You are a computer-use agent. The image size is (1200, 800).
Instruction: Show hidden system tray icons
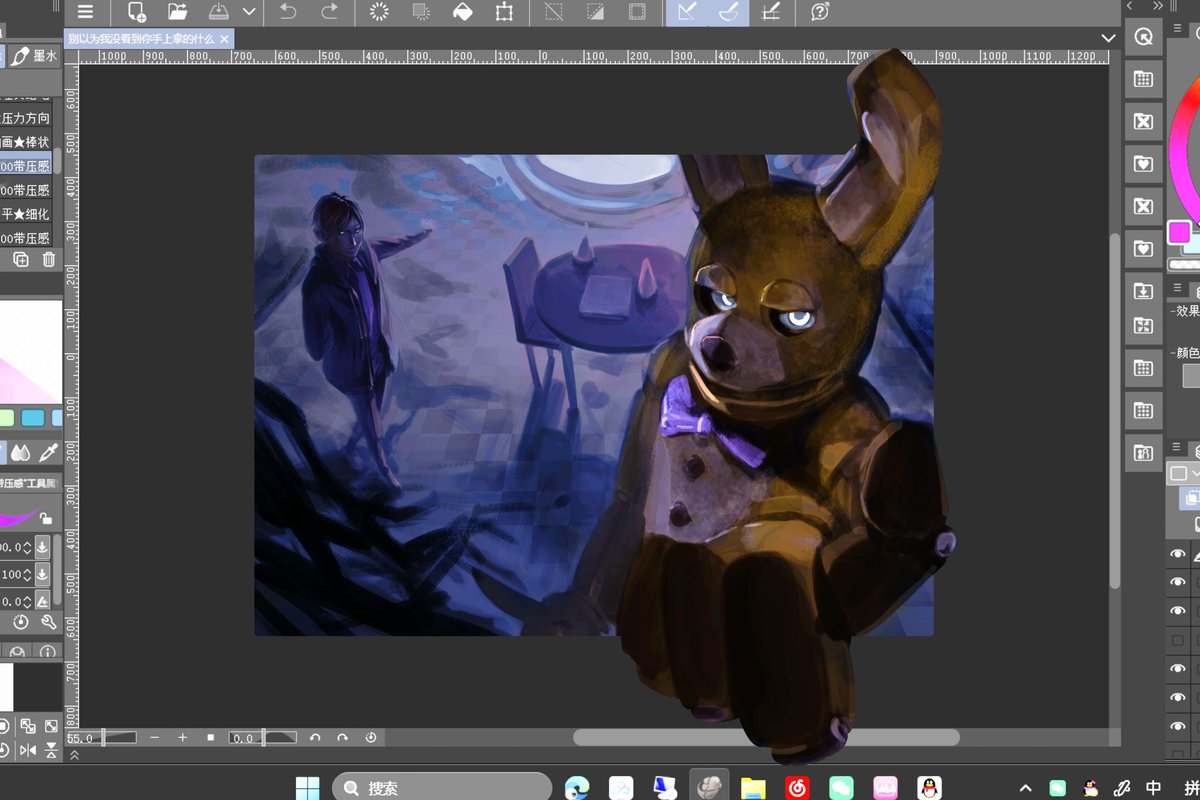tap(1025, 788)
